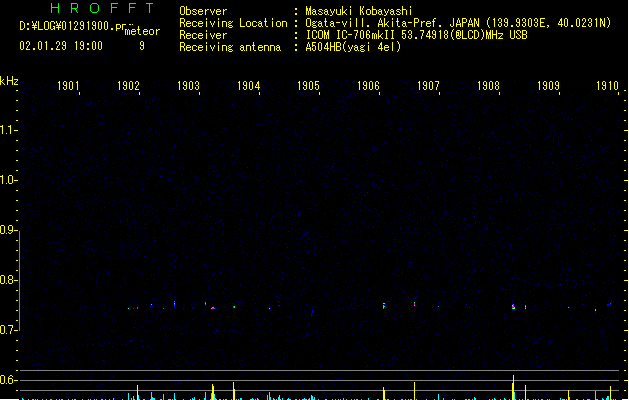Click the 0.7 kHz frequency label
This screenshot has width=629, height=400.
8,330
